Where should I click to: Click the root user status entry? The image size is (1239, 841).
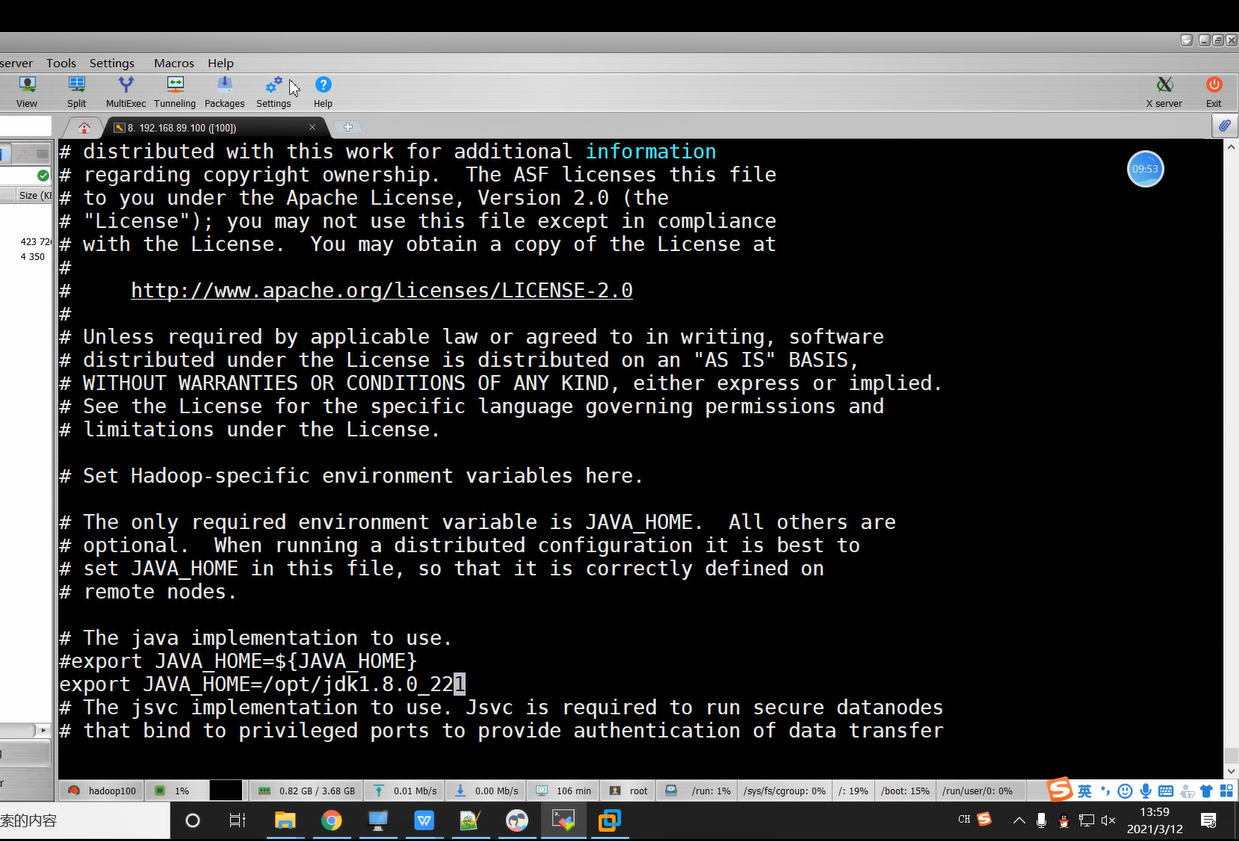coord(629,790)
